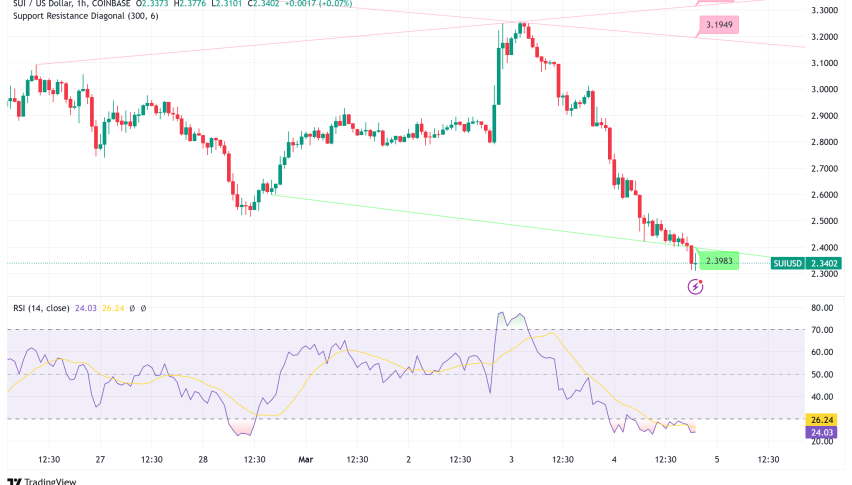The height and width of the screenshot is (485, 852).
Task: Click the 2.7000 price axis label
Action: point(824,168)
